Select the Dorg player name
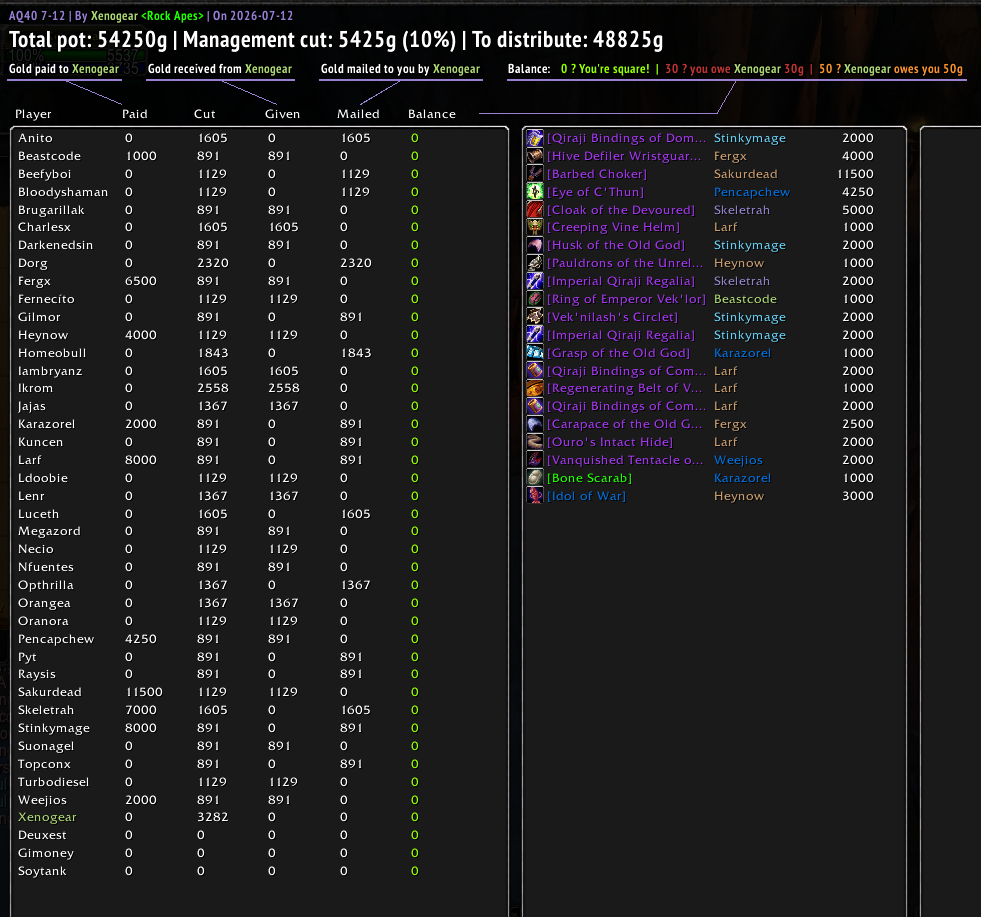 tap(33, 263)
